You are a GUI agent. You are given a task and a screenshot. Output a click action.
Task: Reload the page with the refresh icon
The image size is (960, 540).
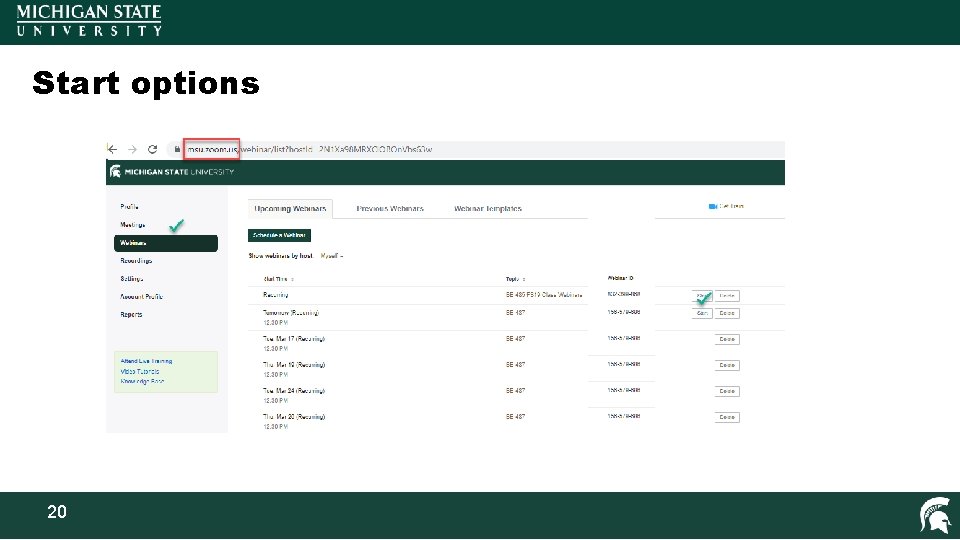click(152, 149)
